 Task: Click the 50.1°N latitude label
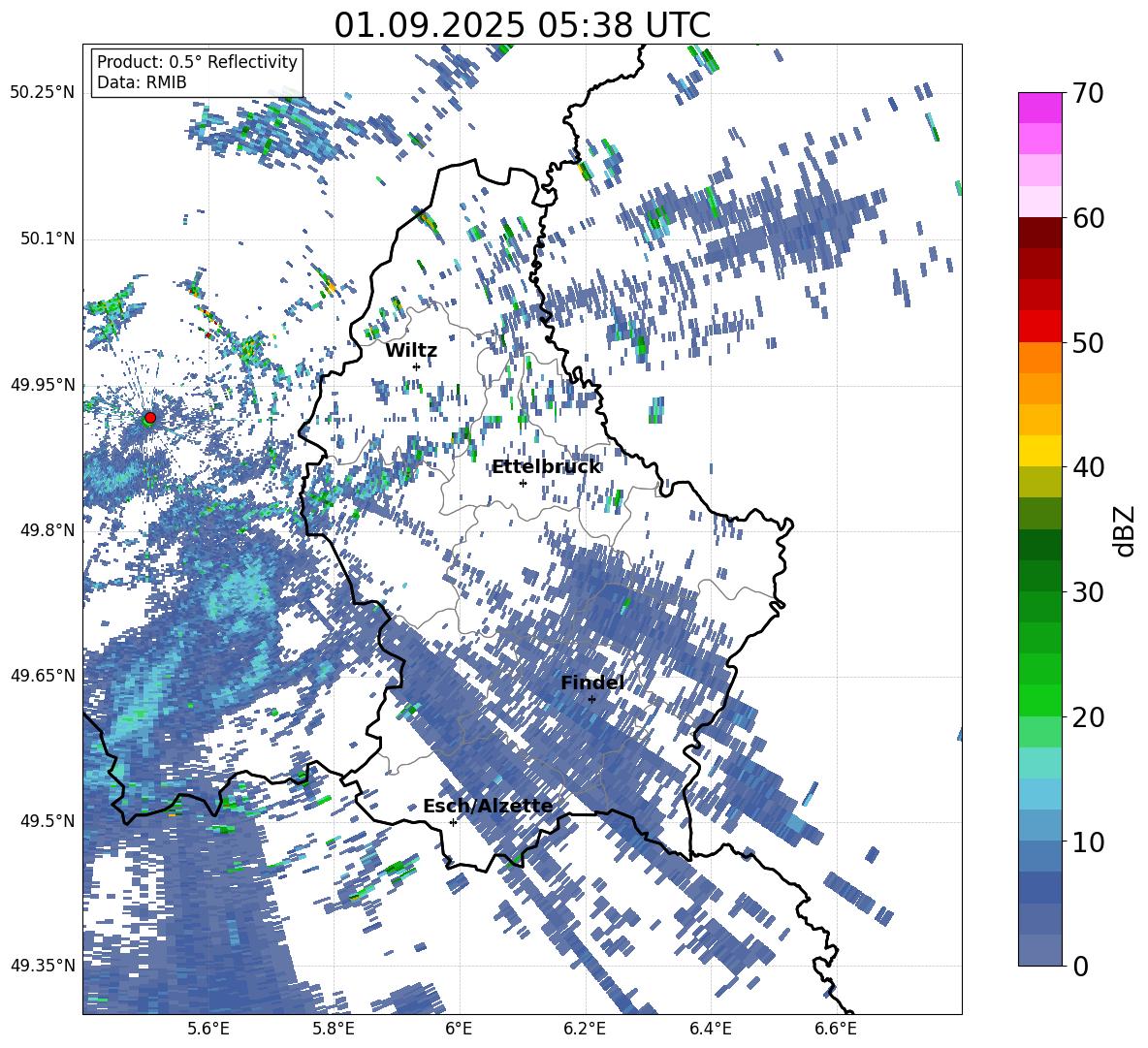pos(47,239)
